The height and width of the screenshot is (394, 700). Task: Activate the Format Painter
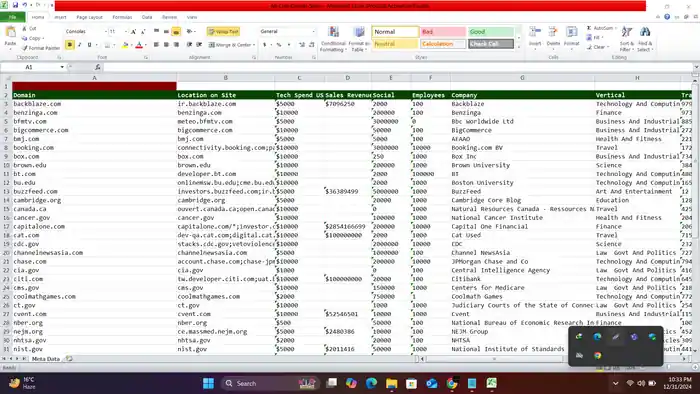(41, 48)
